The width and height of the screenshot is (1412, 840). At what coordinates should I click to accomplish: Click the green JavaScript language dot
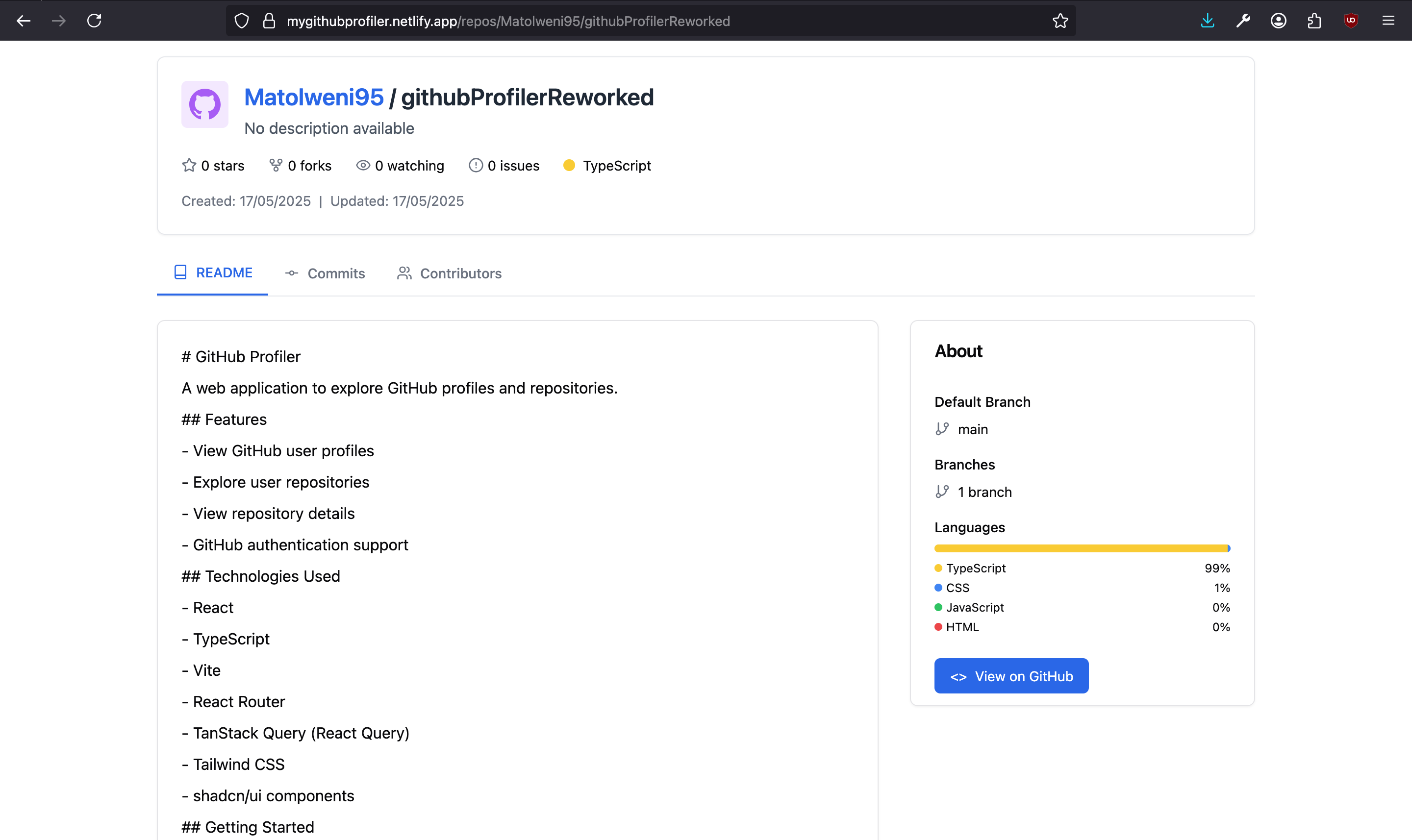pyautogui.click(x=938, y=607)
